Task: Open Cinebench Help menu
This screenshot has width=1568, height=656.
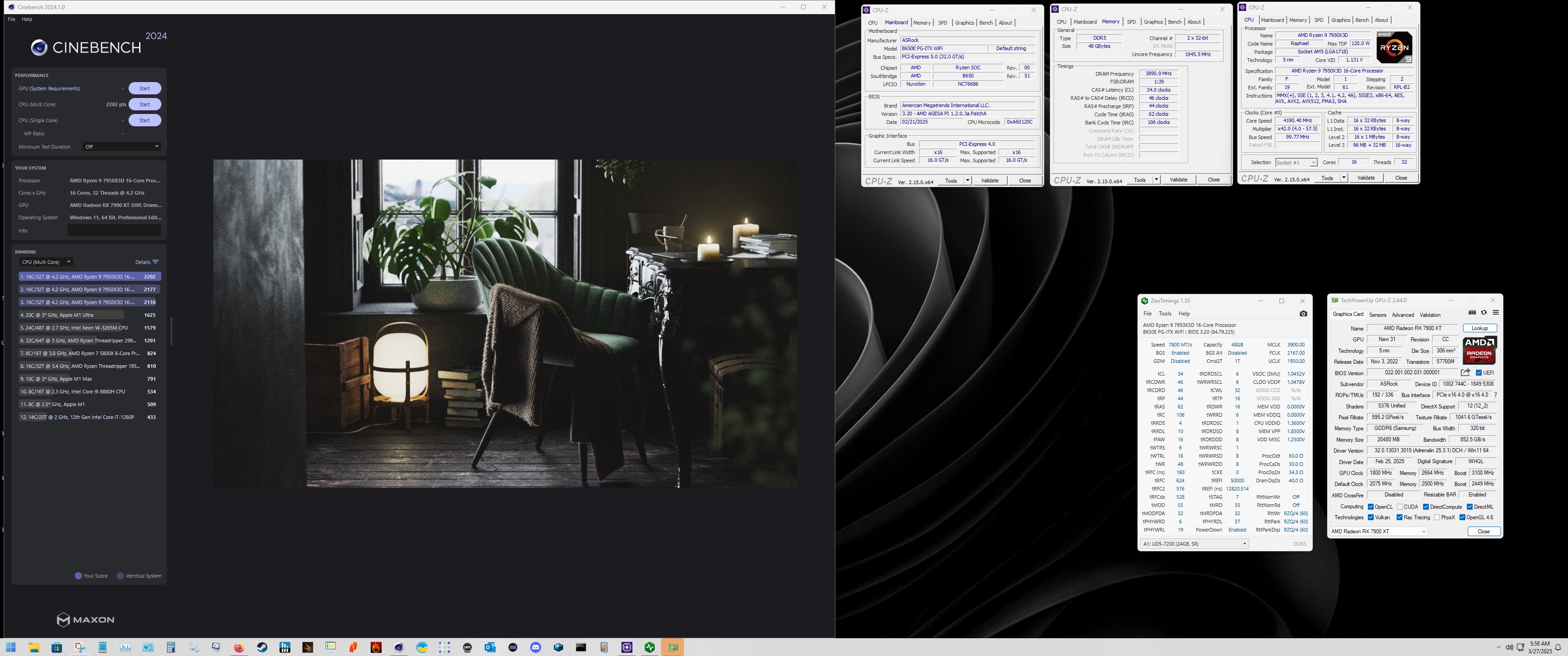Action: [x=27, y=20]
